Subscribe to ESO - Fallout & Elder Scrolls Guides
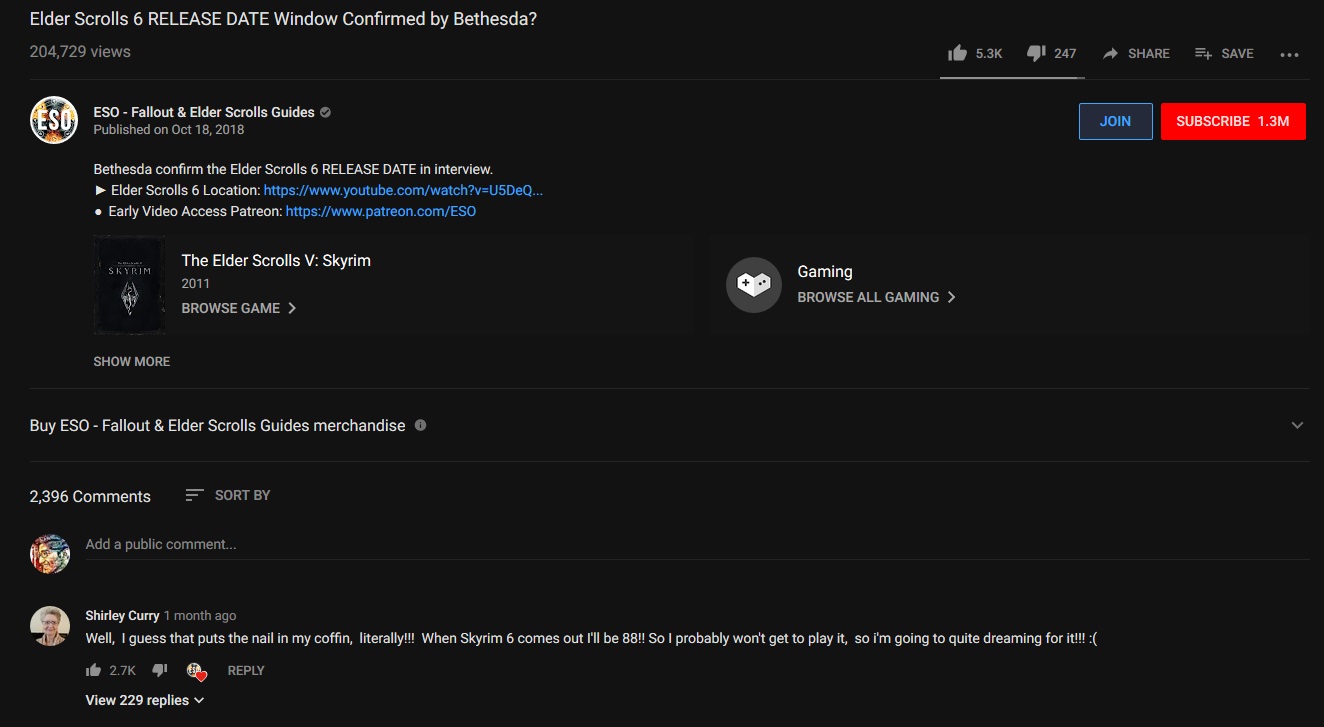Viewport: 1324px width, 727px height. [1233, 120]
